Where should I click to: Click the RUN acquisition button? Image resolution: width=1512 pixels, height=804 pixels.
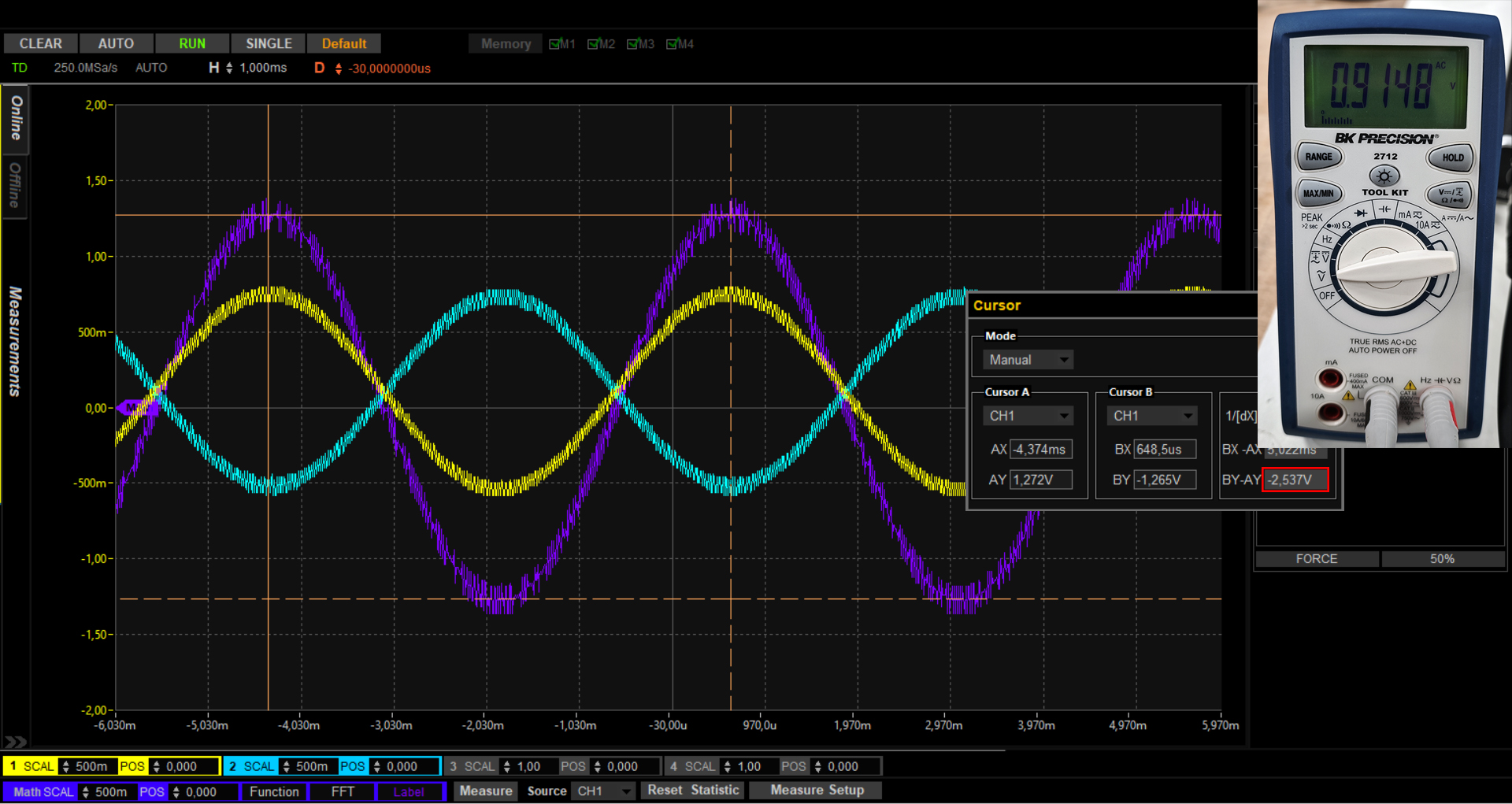[x=192, y=43]
